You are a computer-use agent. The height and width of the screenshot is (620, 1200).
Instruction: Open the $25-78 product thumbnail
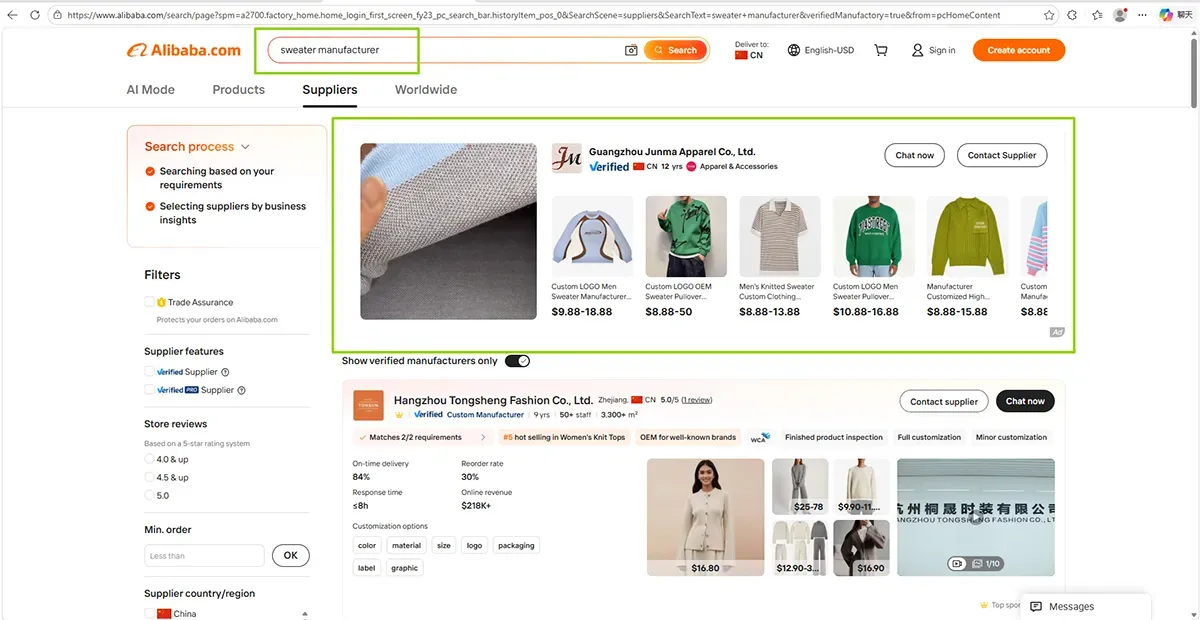[x=800, y=486]
